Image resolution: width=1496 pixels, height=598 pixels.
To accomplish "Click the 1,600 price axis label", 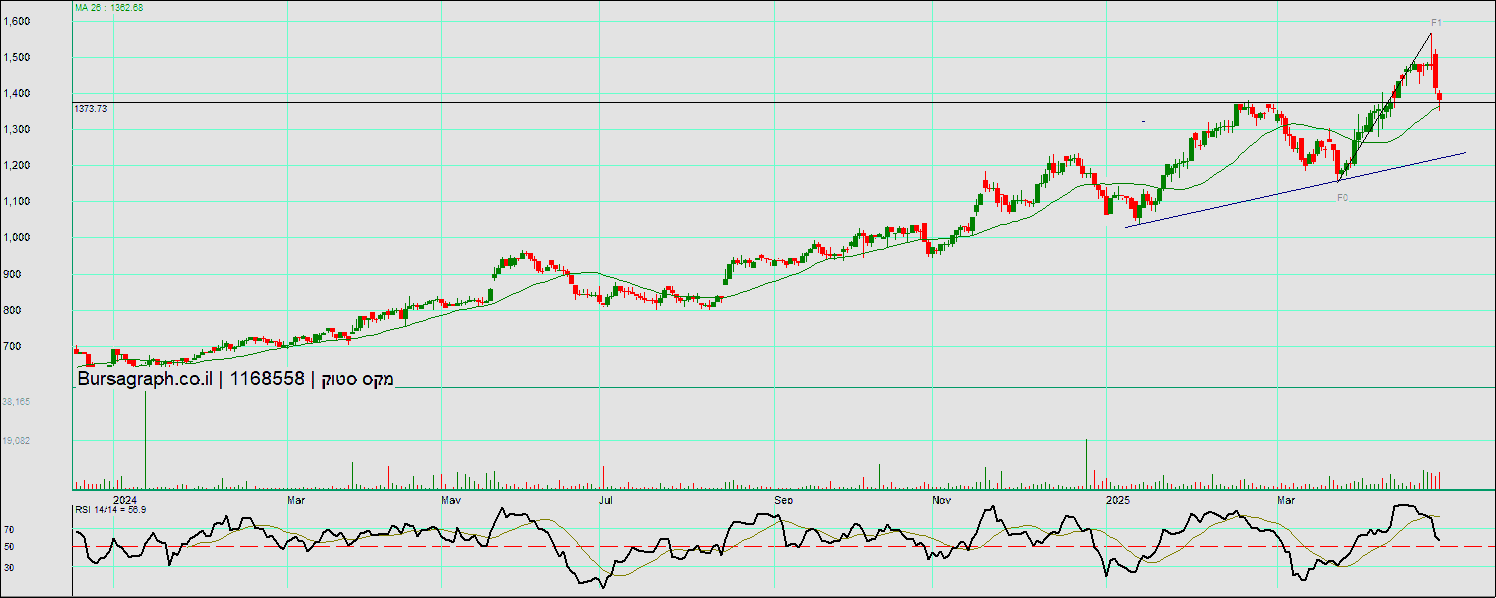I will (17, 21).
